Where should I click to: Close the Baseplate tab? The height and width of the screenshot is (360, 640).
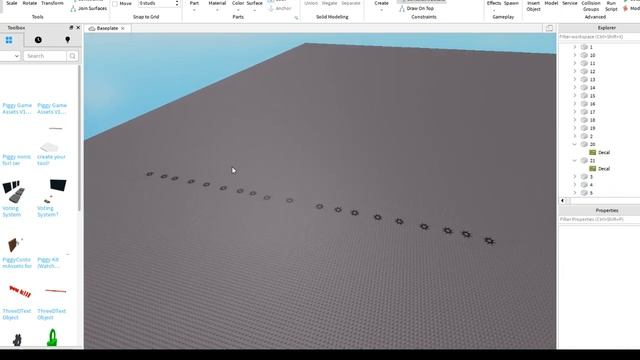pyautogui.click(x=122, y=29)
